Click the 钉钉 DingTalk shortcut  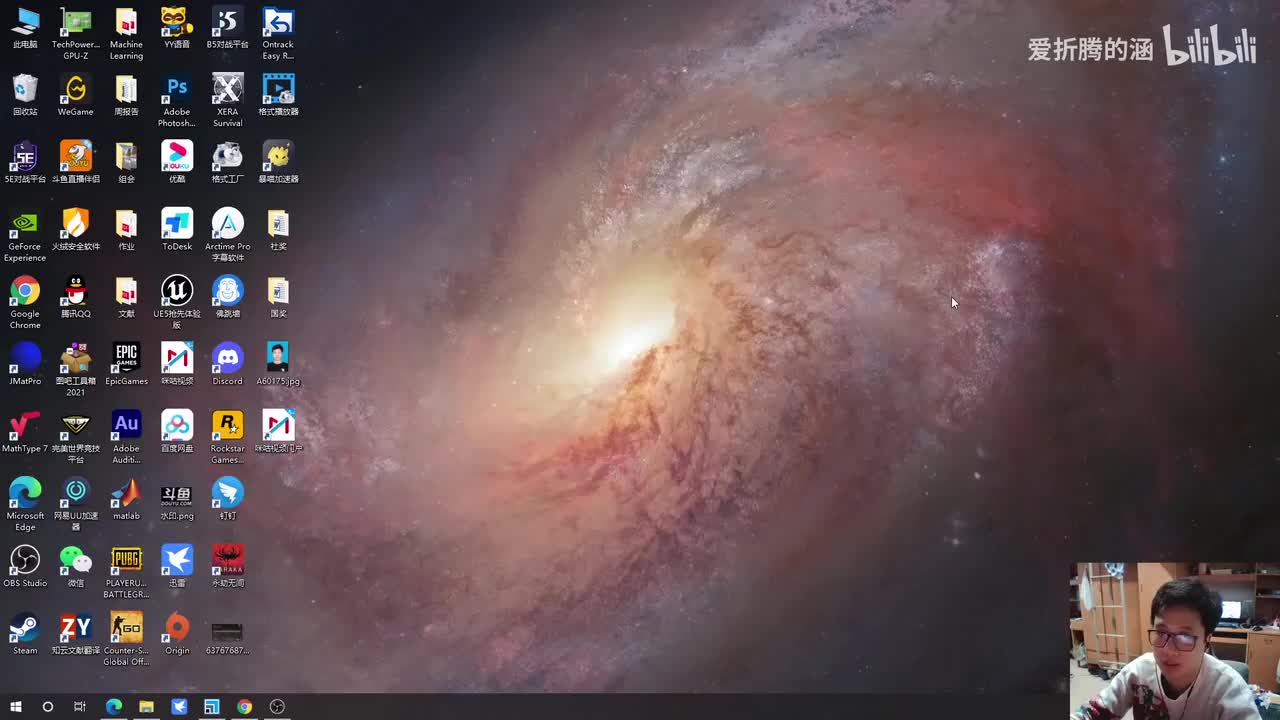227,499
